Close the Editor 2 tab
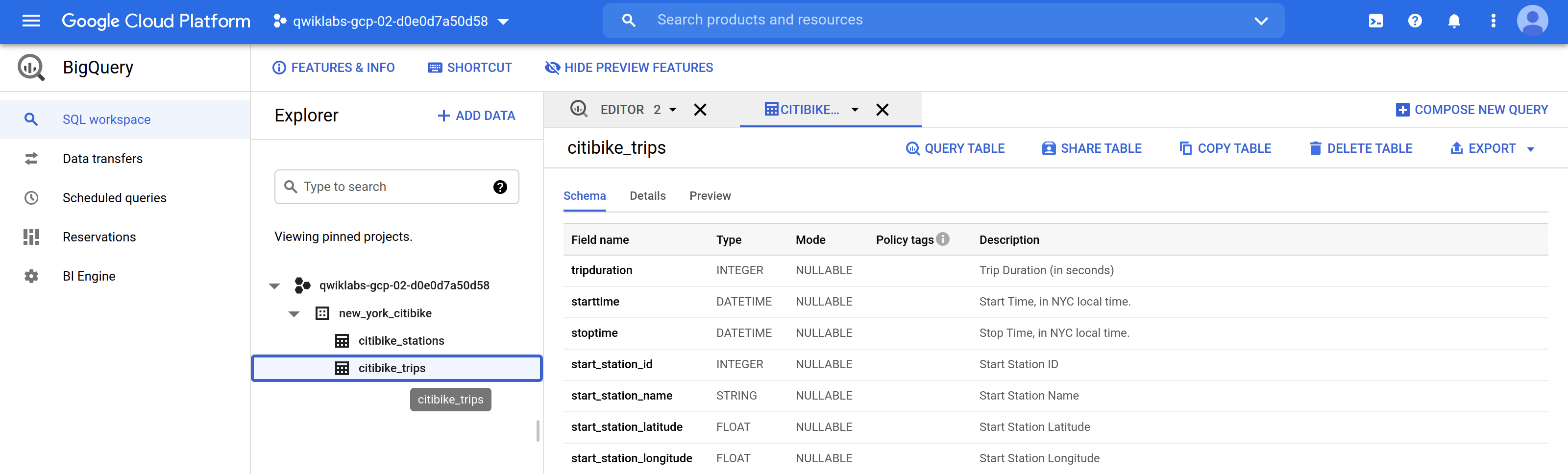This screenshot has width=1568, height=474. (700, 110)
